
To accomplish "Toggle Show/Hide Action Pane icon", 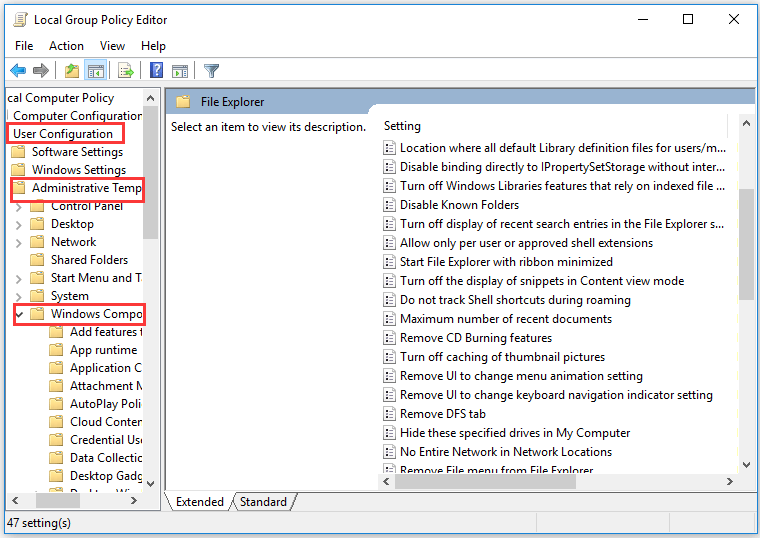I will [180, 71].
